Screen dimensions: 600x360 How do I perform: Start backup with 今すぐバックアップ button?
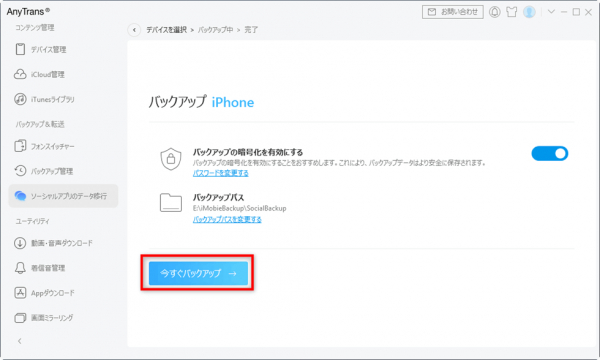click(x=198, y=273)
